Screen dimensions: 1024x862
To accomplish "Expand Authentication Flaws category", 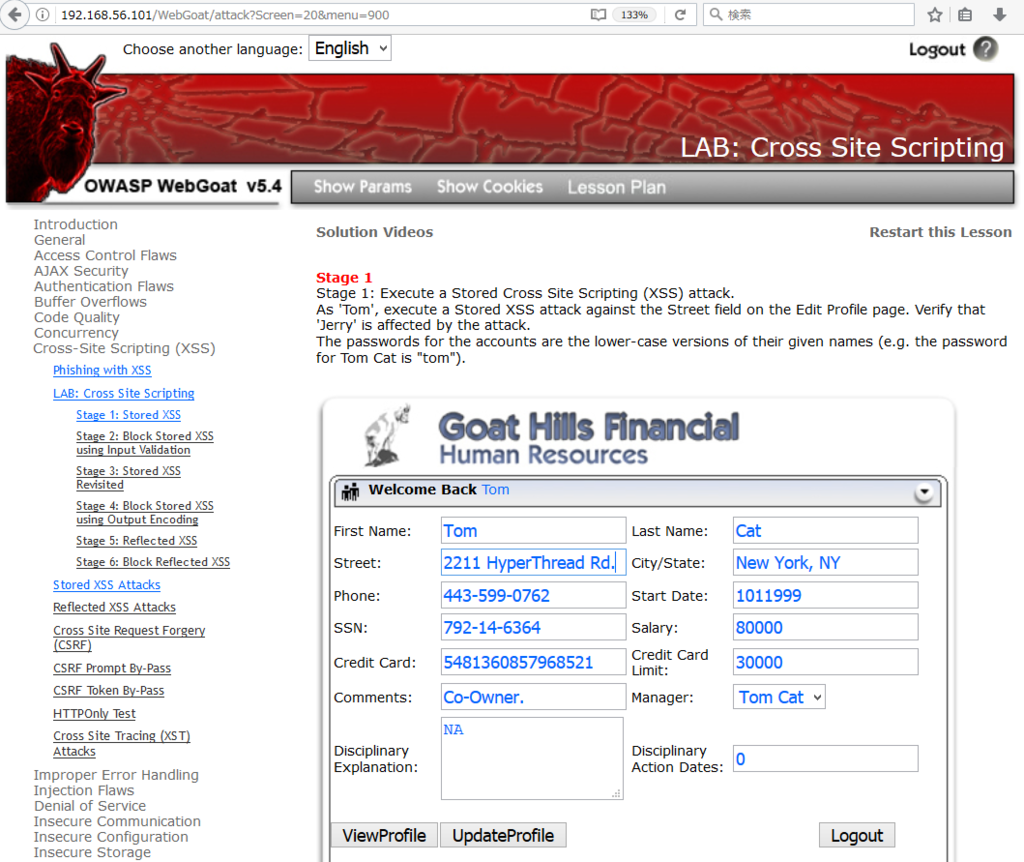I will 104,286.
